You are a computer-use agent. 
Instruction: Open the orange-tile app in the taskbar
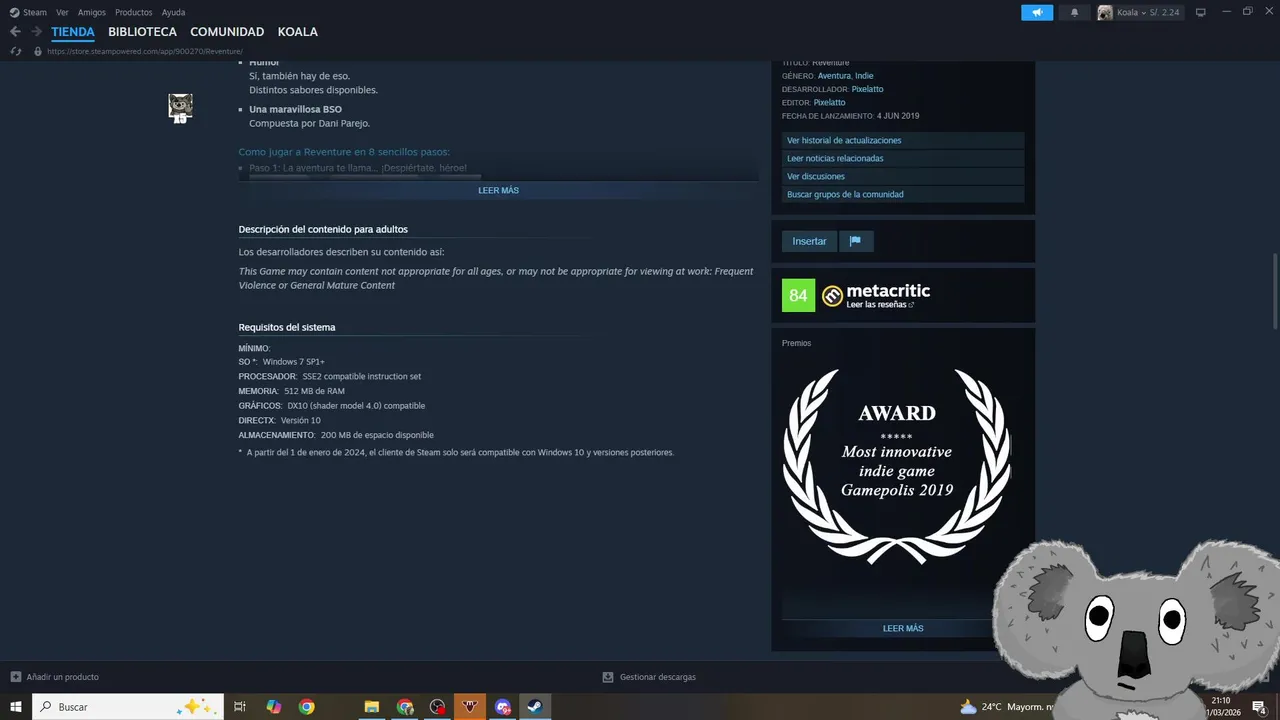470,707
